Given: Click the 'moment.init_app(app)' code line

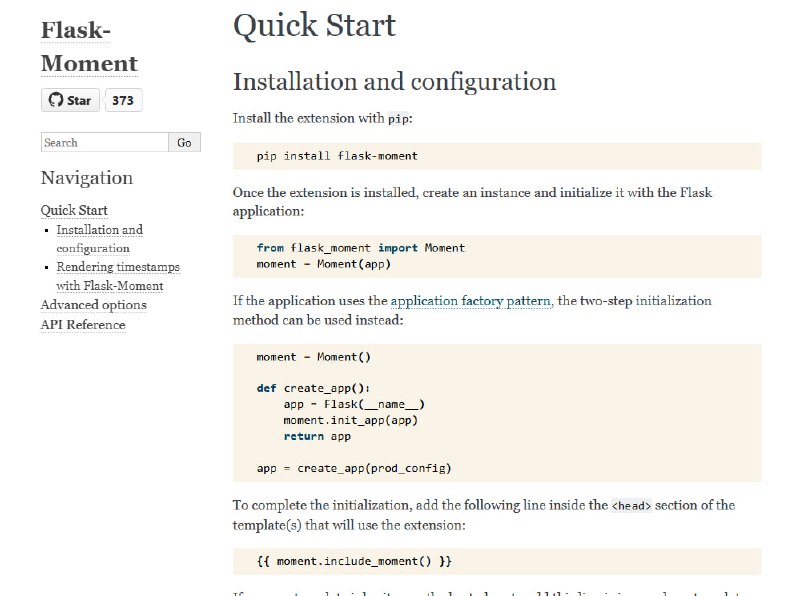Looking at the screenshot, I should 351,420.
